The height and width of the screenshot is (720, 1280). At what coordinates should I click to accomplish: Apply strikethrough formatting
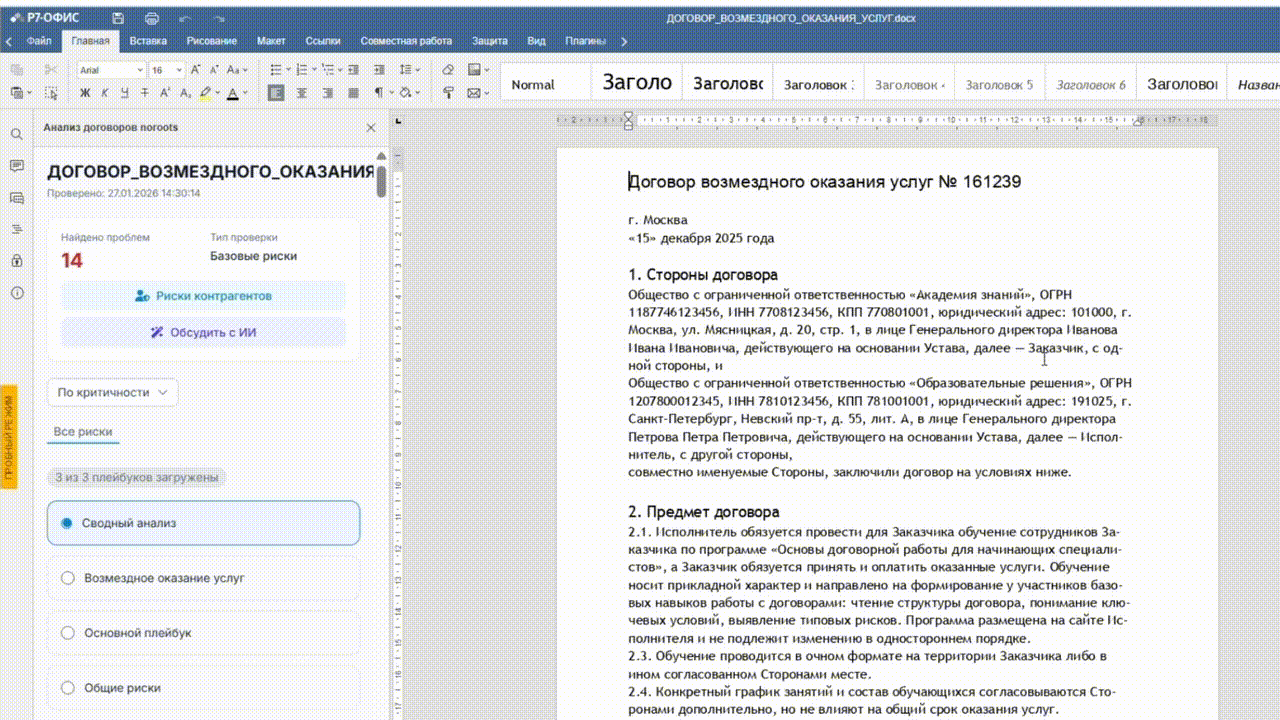pos(145,93)
